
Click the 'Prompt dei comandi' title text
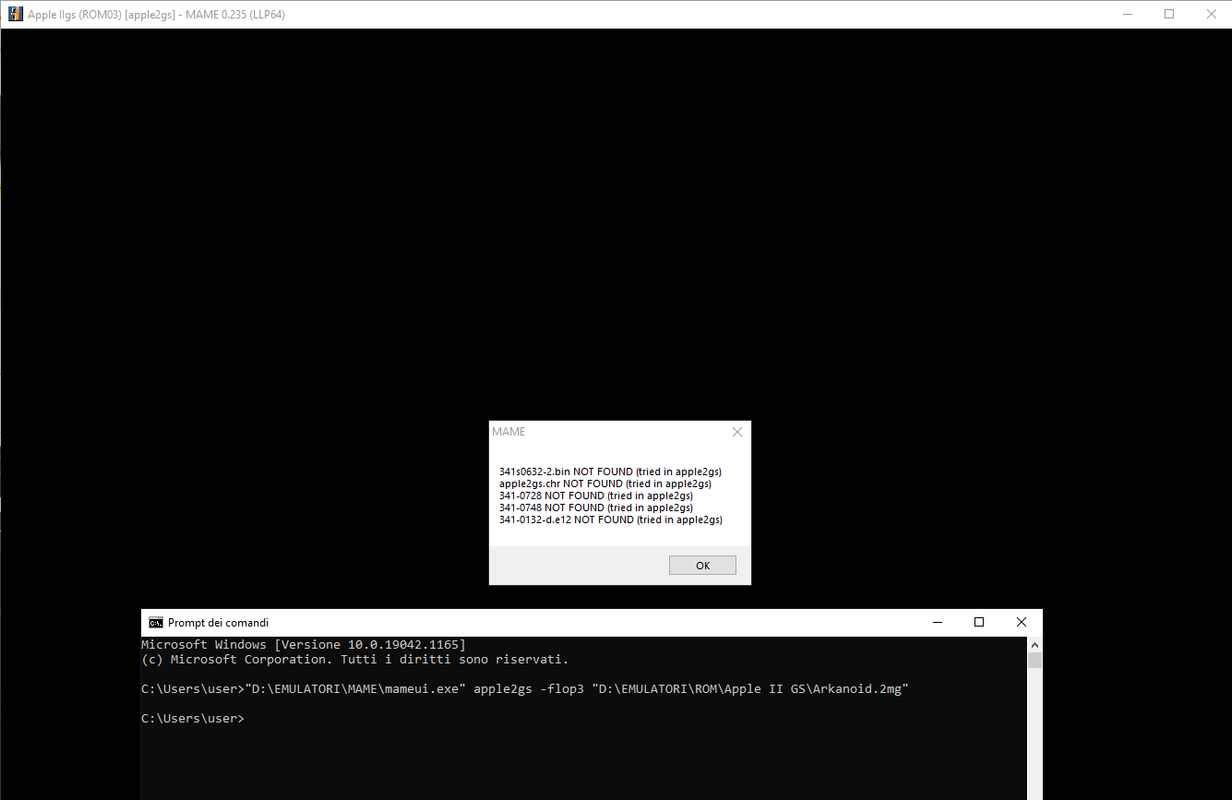tap(218, 622)
